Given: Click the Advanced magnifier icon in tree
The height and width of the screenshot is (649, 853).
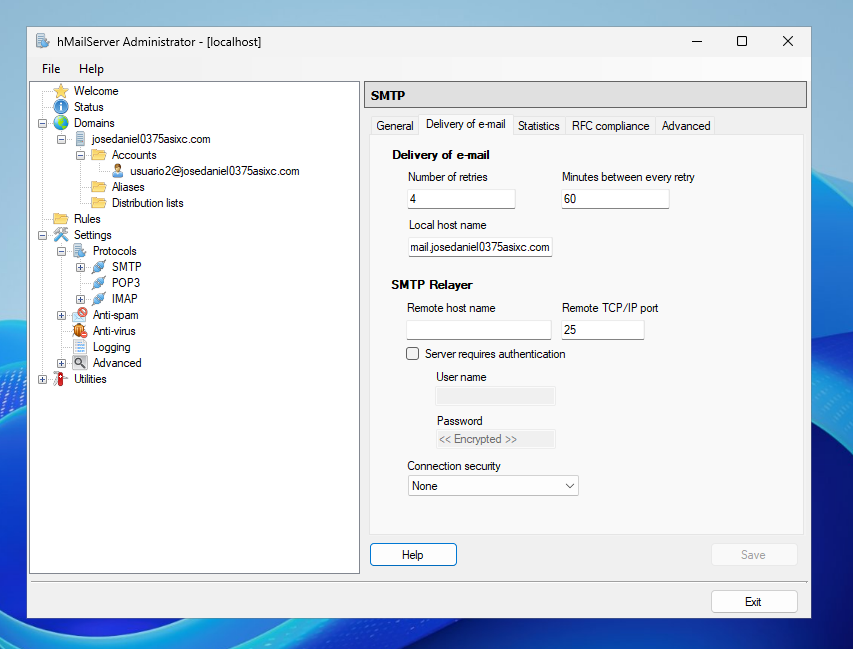Looking at the screenshot, I should (80, 363).
